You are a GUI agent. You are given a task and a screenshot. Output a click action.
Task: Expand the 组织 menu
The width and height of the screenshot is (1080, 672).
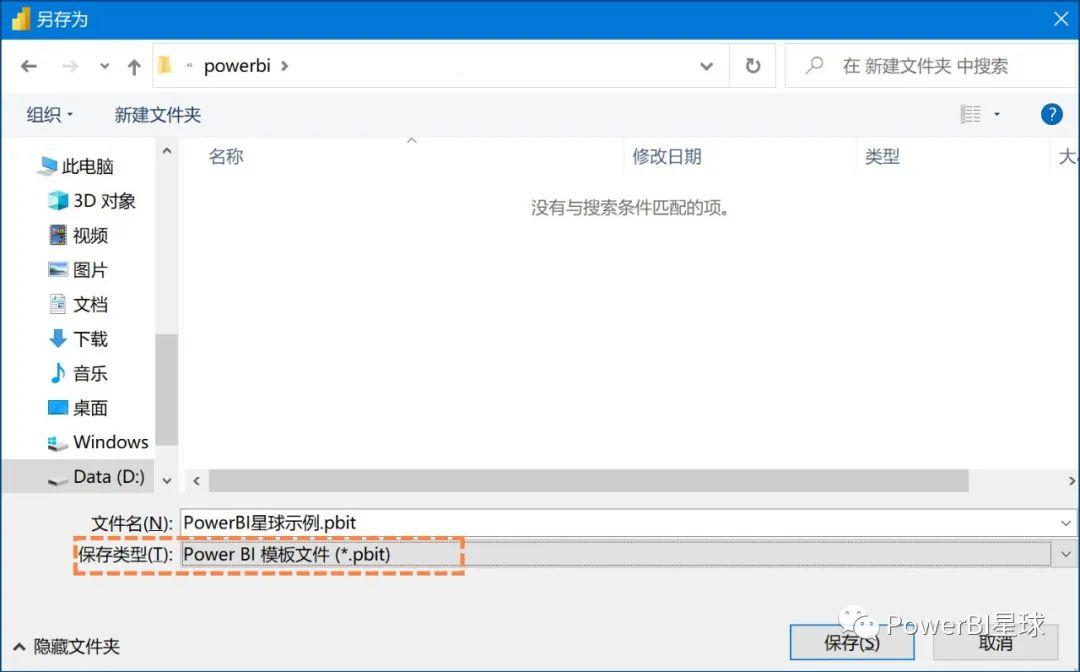(x=48, y=114)
